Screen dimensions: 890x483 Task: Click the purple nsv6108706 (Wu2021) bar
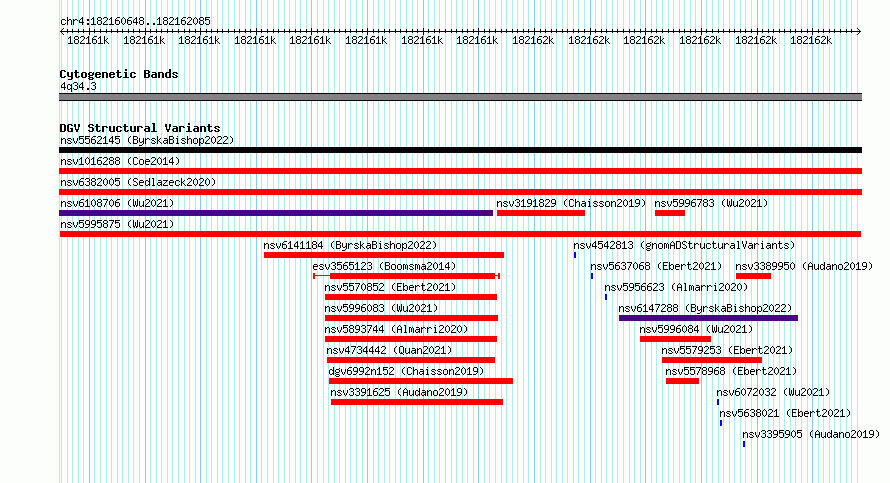276,213
